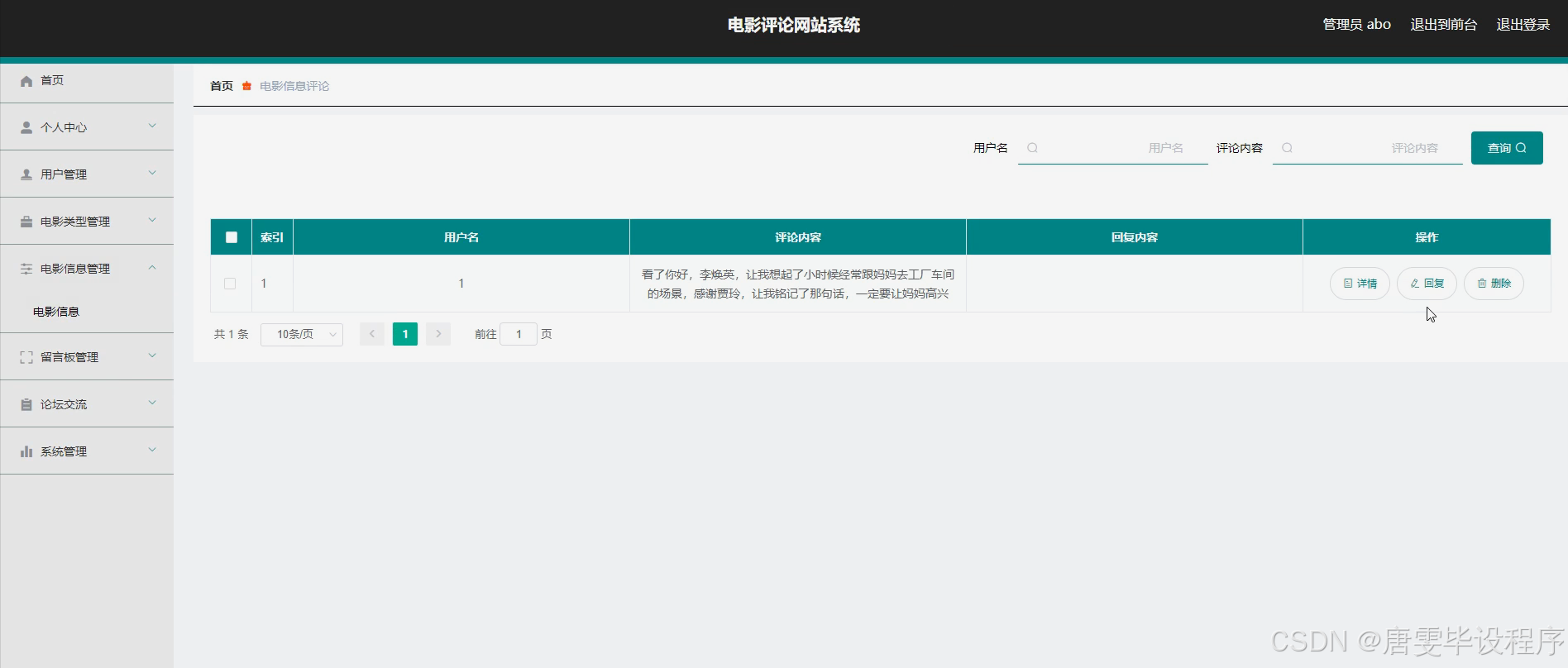Image resolution: width=1568 pixels, height=668 pixels.
Task: Click the 前往 page number input
Action: click(x=519, y=334)
